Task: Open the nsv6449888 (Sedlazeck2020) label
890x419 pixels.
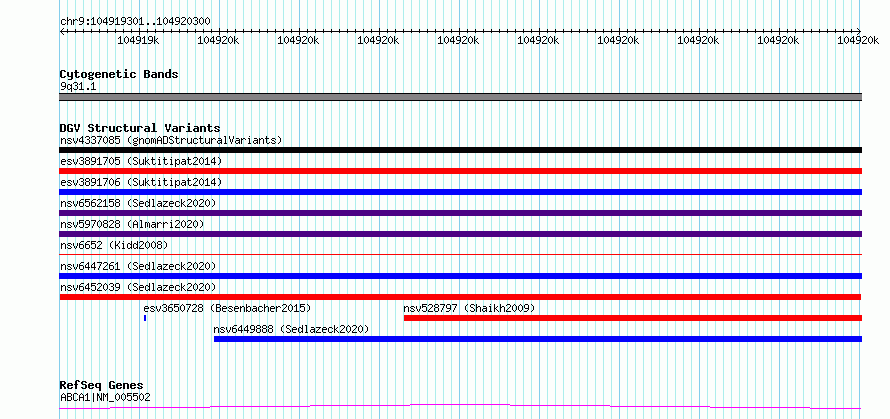Action: pyautogui.click(x=291, y=329)
